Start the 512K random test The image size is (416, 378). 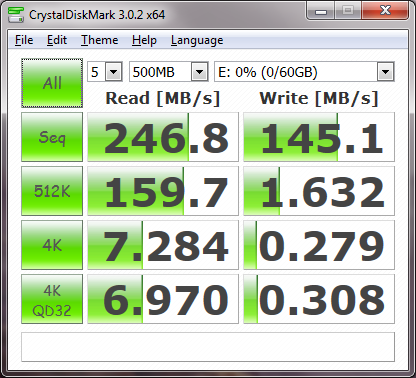pyautogui.click(x=52, y=191)
